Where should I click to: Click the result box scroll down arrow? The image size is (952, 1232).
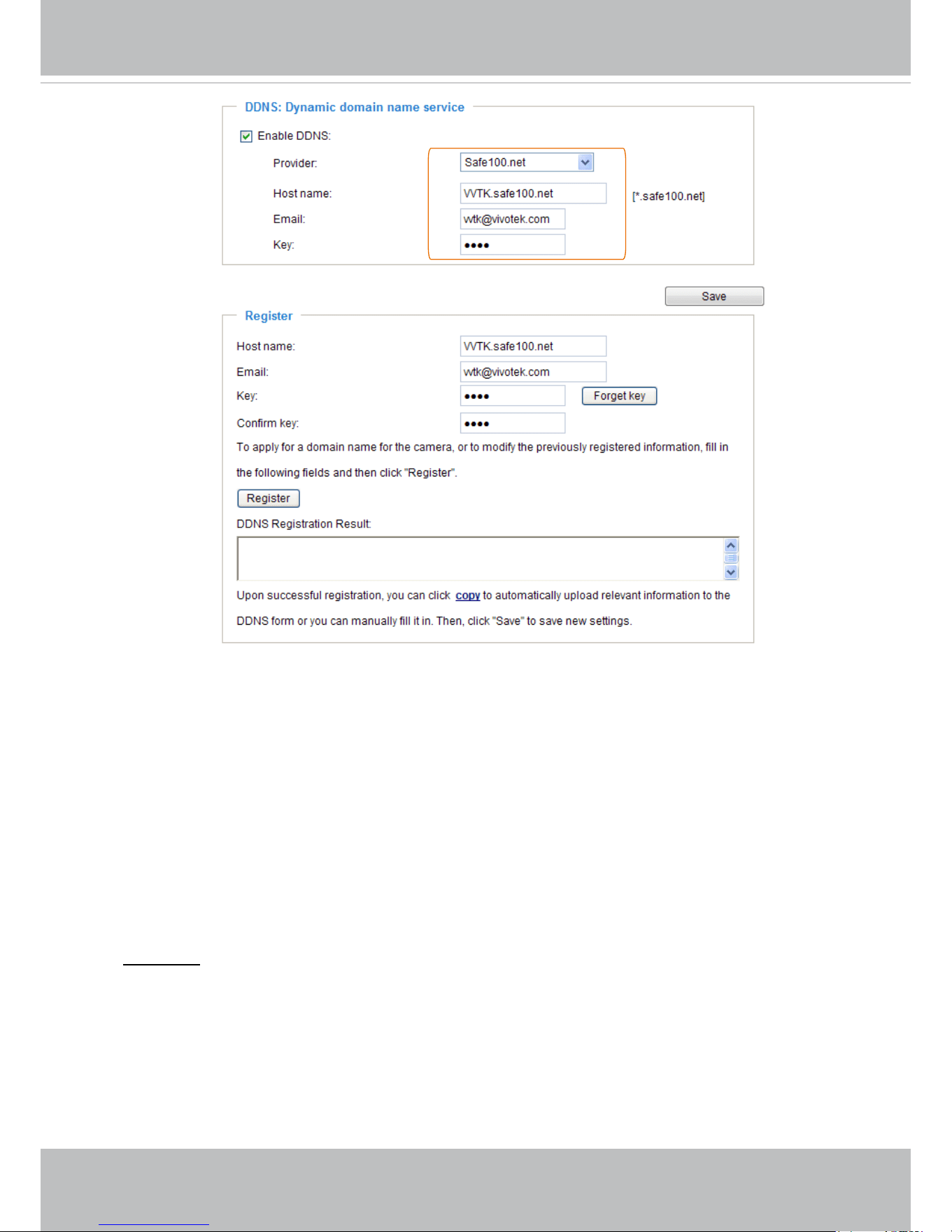tap(732, 572)
